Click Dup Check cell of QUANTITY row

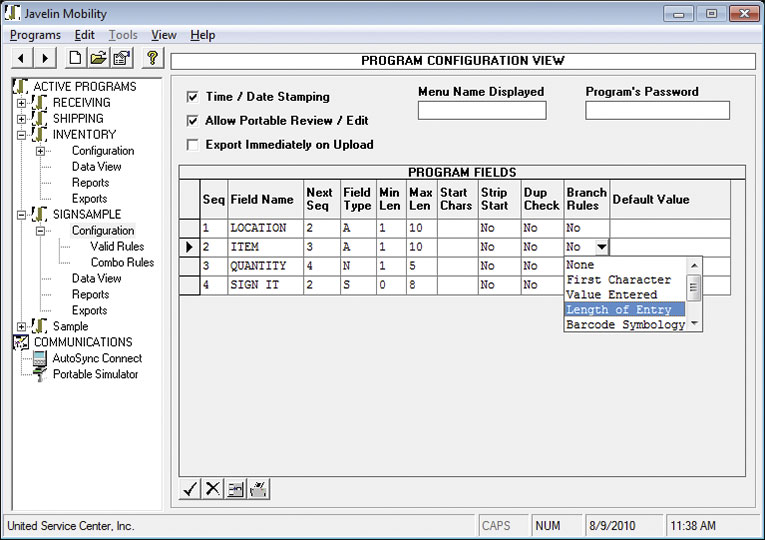542,266
